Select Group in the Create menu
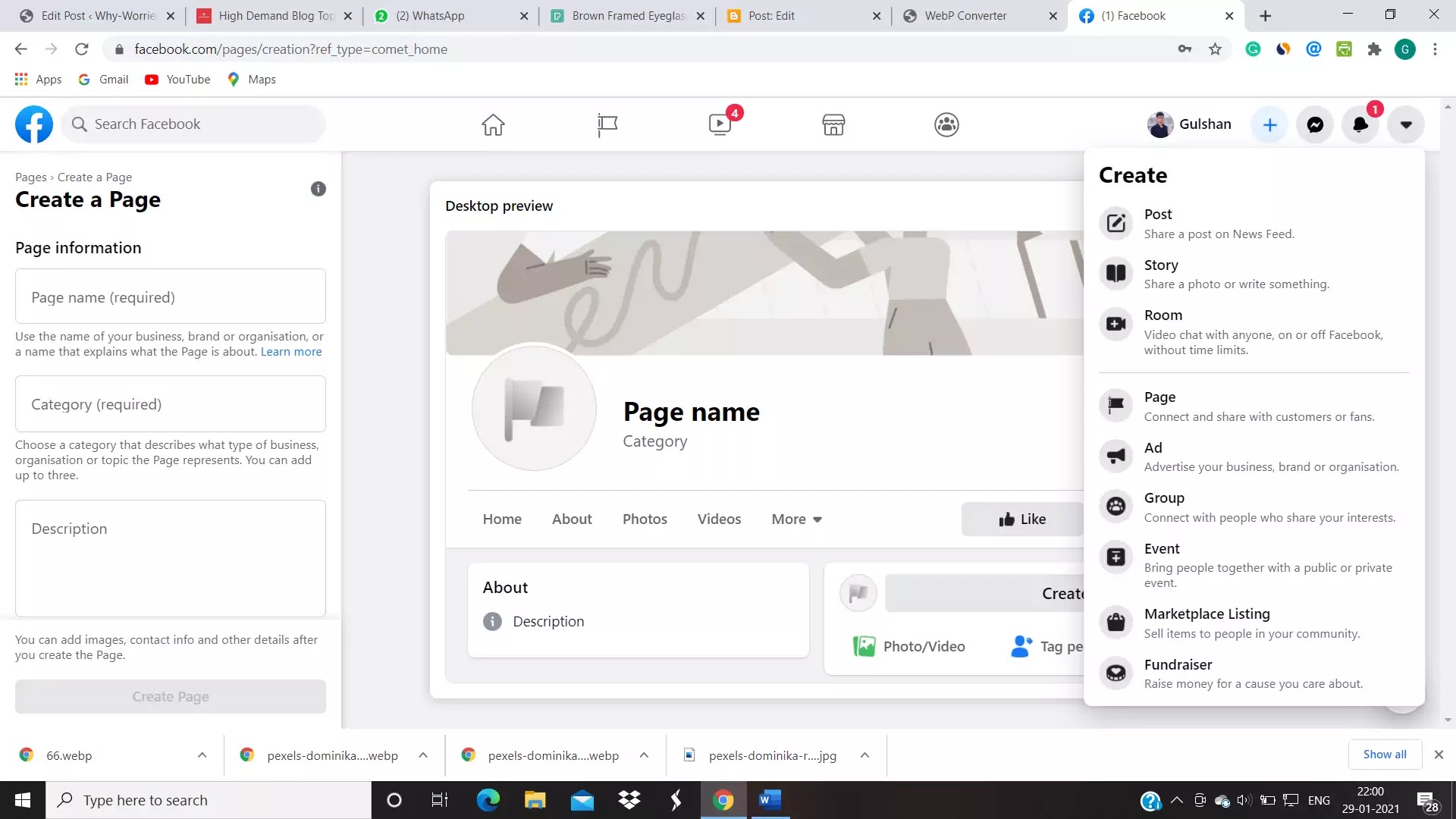The height and width of the screenshot is (819, 1456). click(x=1254, y=507)
